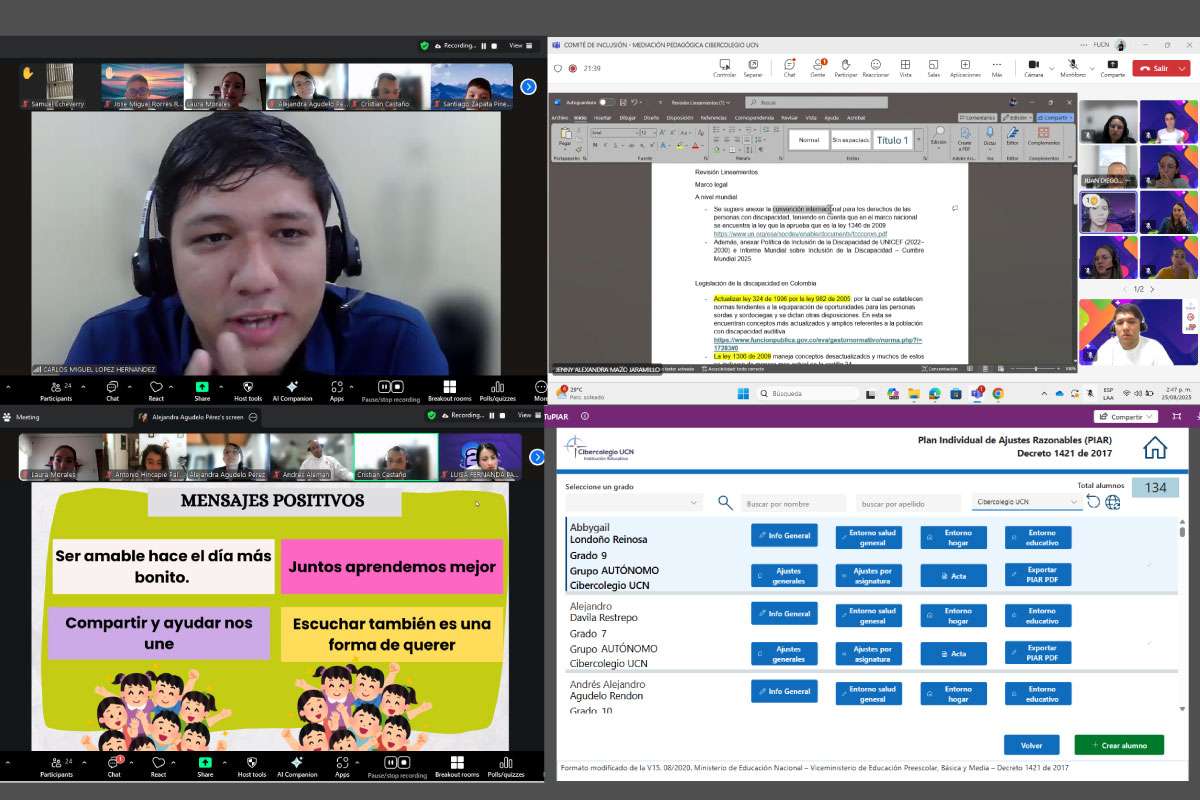The width and height of the screenshot is (1200, 800).
Task: Click the PIAR home icon
Action: (1155, 448)
